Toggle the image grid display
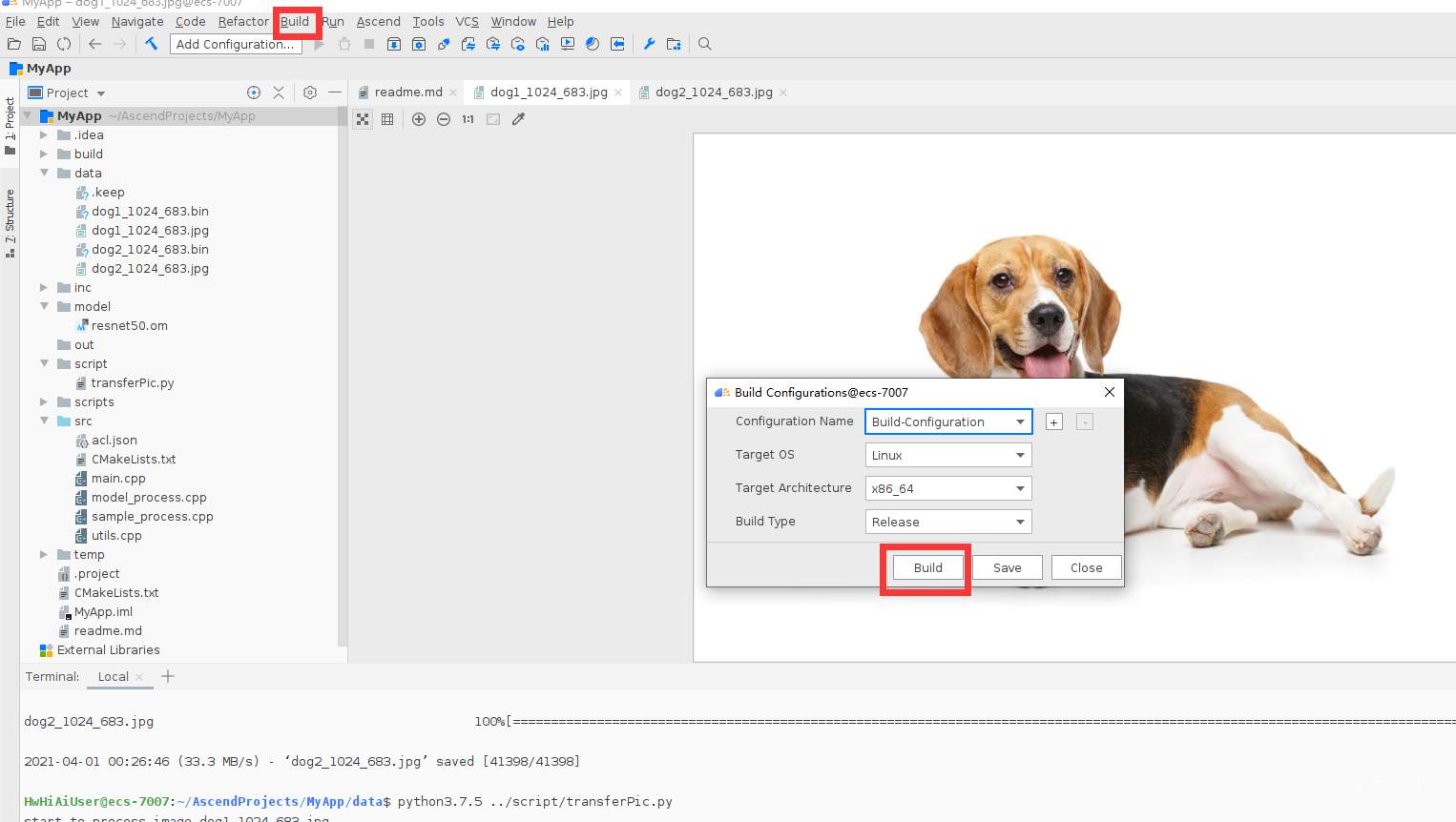The width and height of the screenshot is (1456, 822). (387, 119)
